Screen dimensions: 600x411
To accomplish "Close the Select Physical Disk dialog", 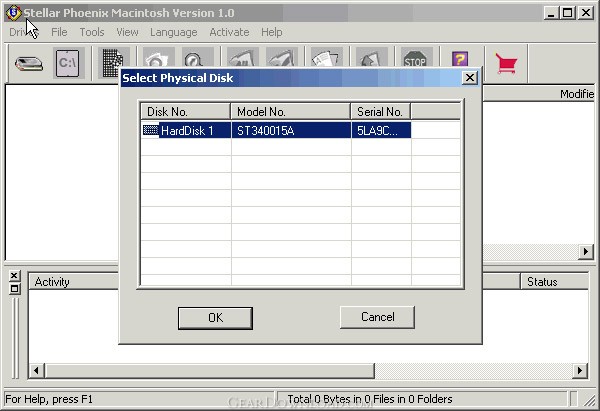I will 470,78.
